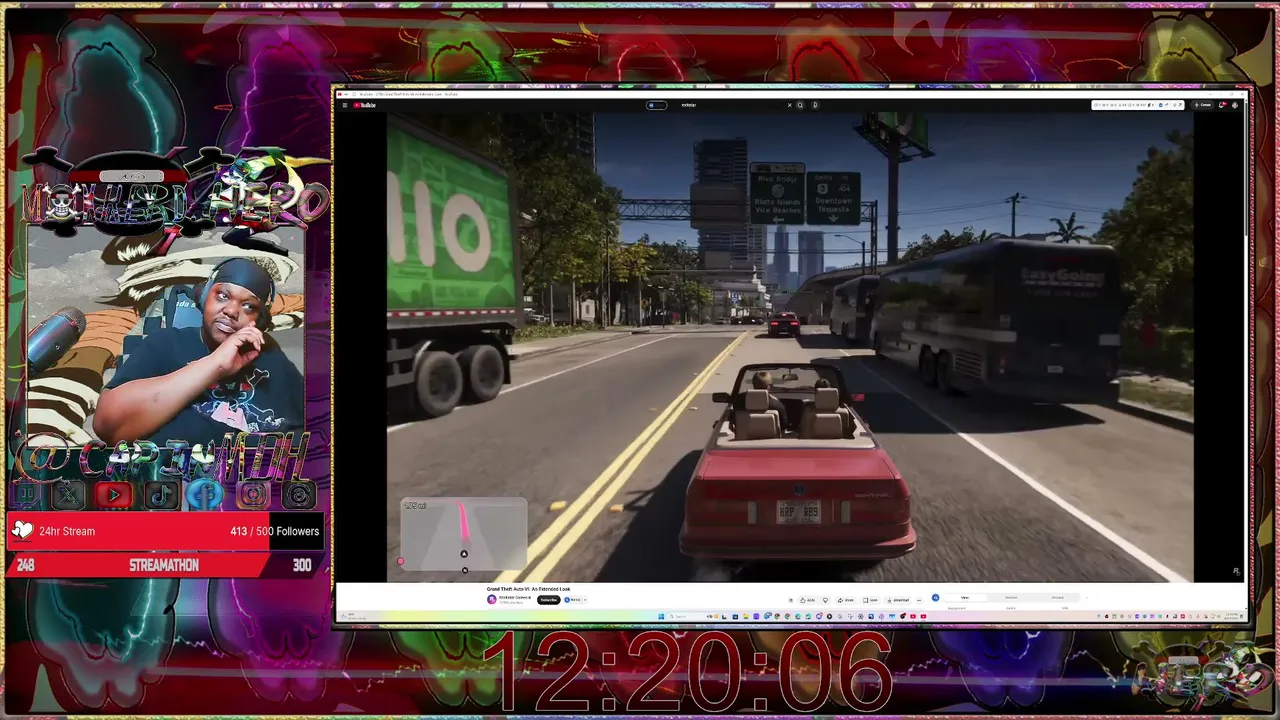The width and height of the screenshot is (1280, 720).
Task: Clear the YouTube search query
Action: coord(789,105)
